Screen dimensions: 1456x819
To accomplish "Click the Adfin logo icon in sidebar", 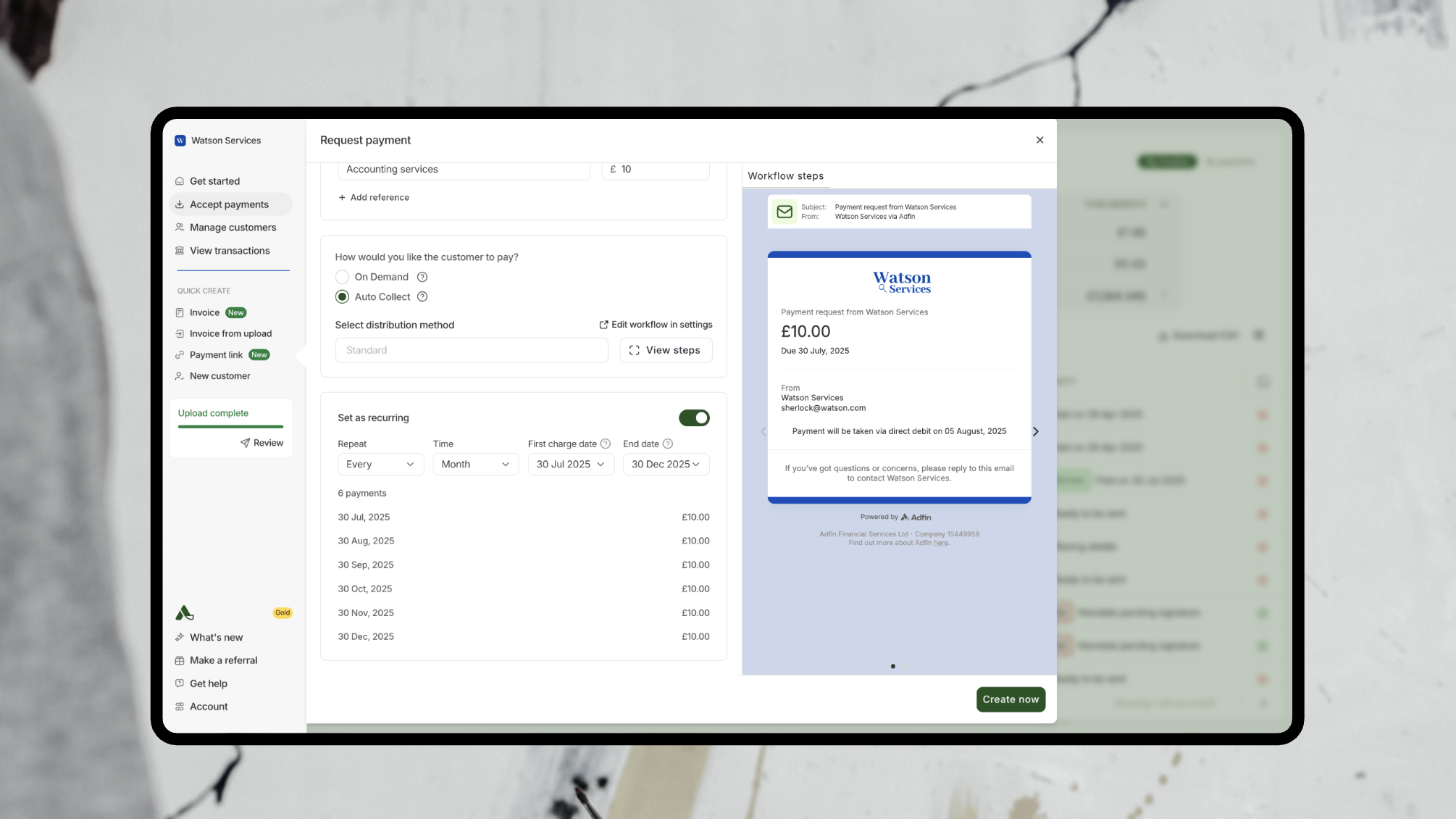I will [184, 613].
